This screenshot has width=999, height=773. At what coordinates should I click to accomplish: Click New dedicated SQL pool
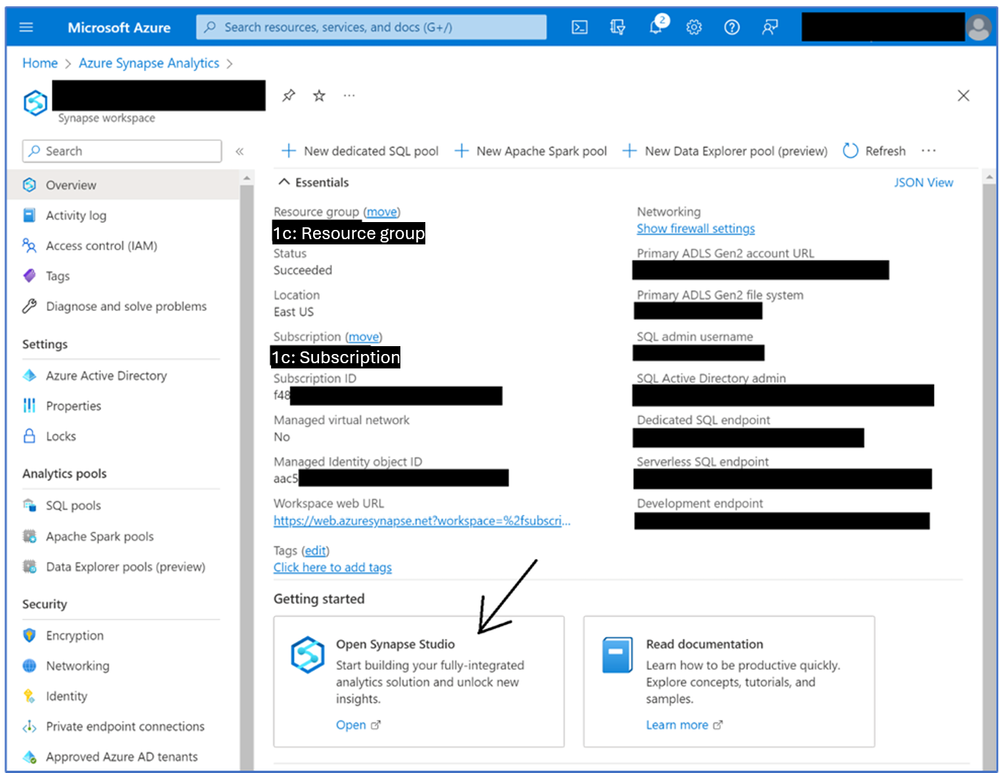[x=360, y=151]
